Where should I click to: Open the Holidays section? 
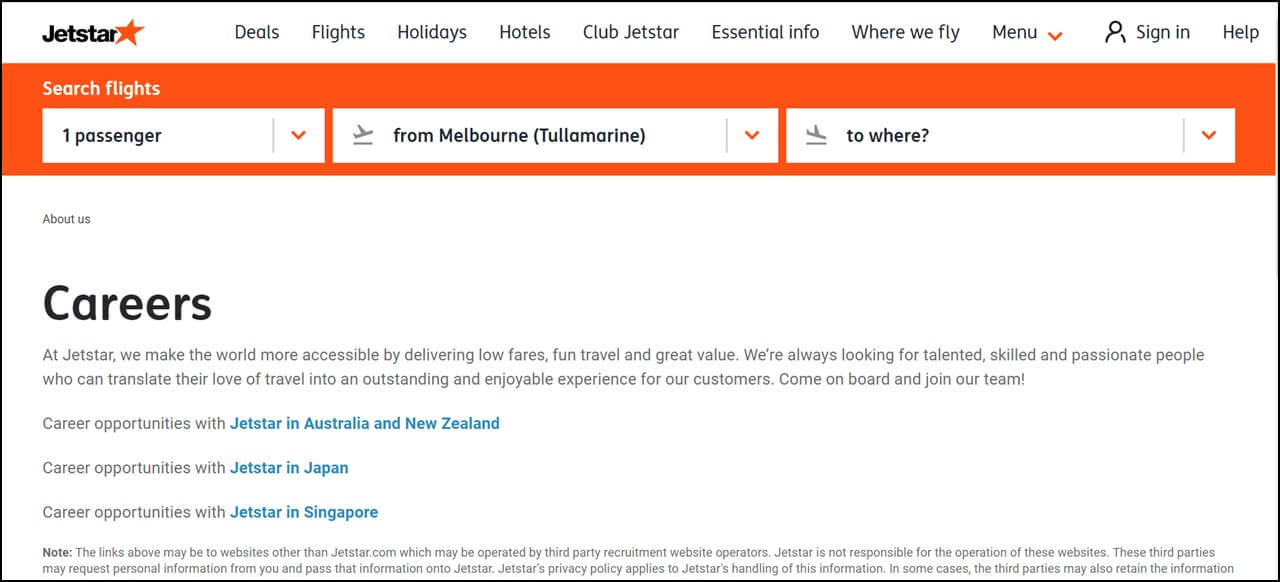432,32
